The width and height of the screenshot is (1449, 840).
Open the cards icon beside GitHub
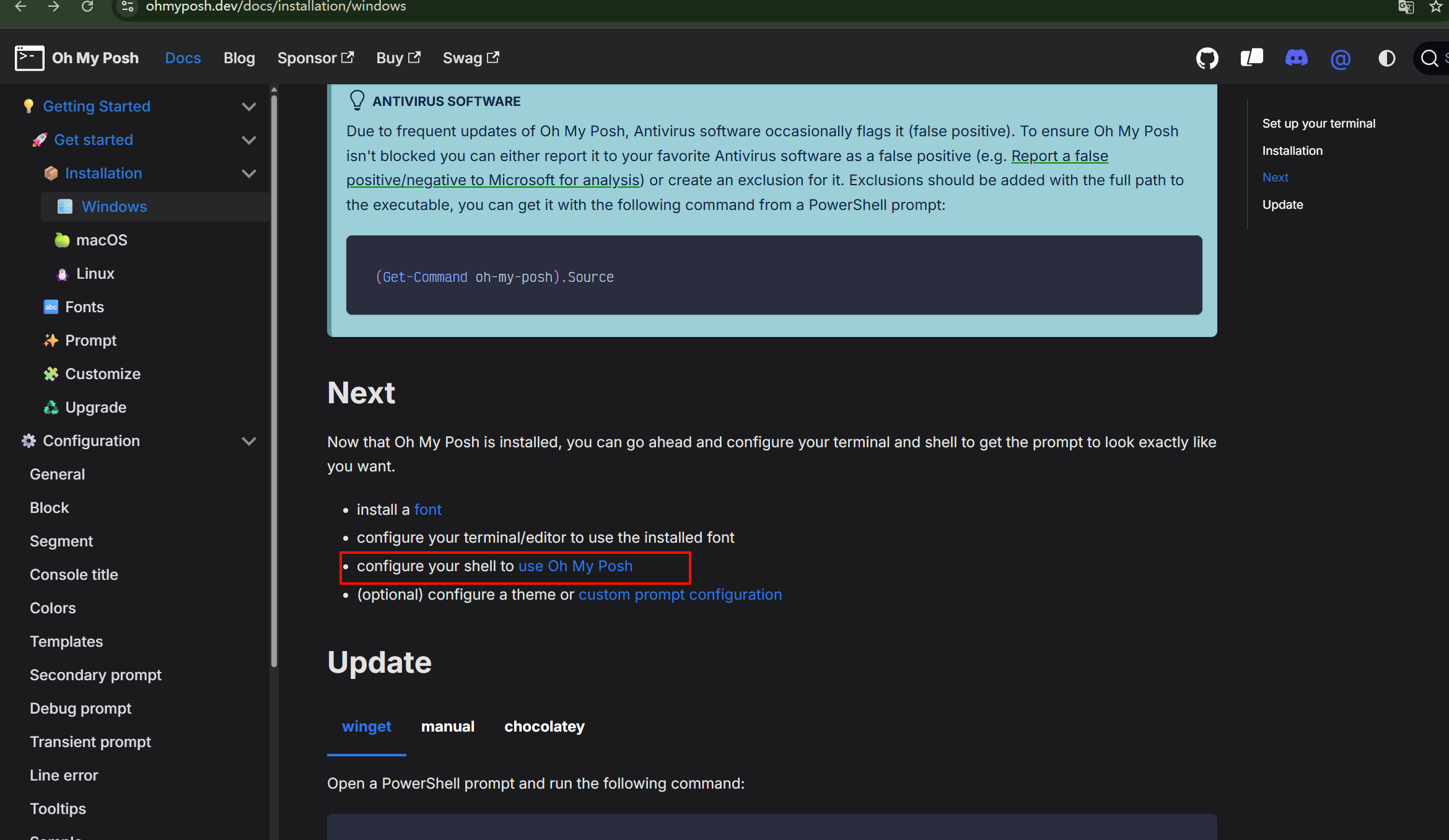coord(1251,58)
